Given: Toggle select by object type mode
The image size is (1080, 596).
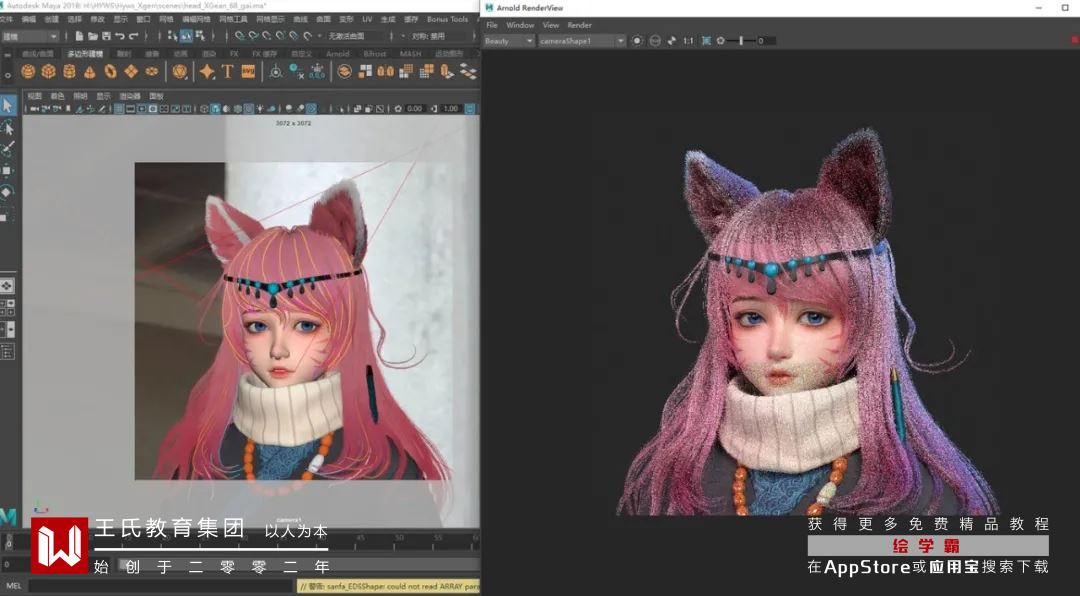Looking at the screenshot, I should [x=185, y=36].
